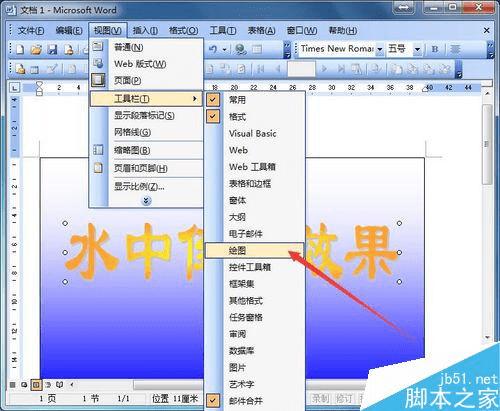This screenshot has width=500, height=411.
Task: Click the First Record arrow in mail merge toolbar
Action: (261, 69)
